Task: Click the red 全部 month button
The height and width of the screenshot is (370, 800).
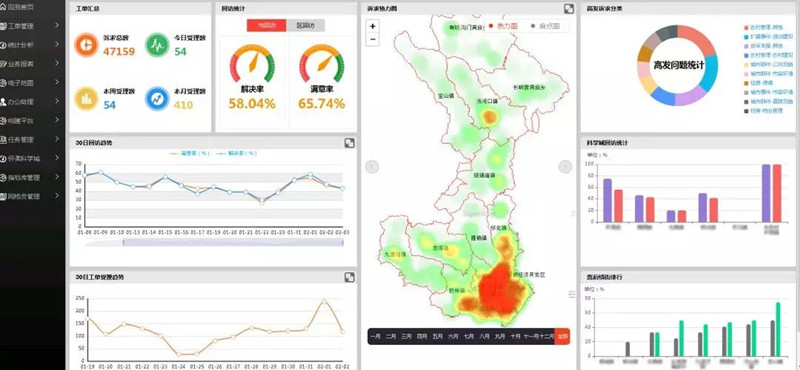Action: (x=562, y=336)
